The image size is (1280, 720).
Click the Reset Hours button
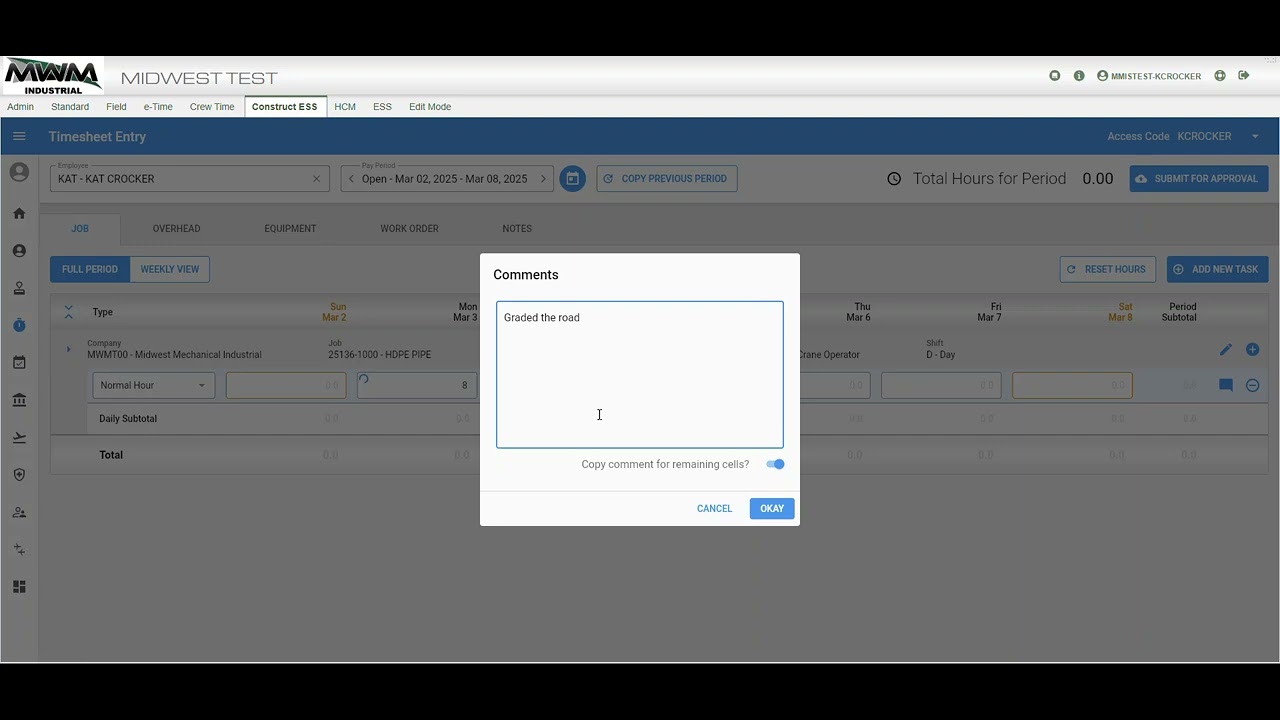[1108, 269]
